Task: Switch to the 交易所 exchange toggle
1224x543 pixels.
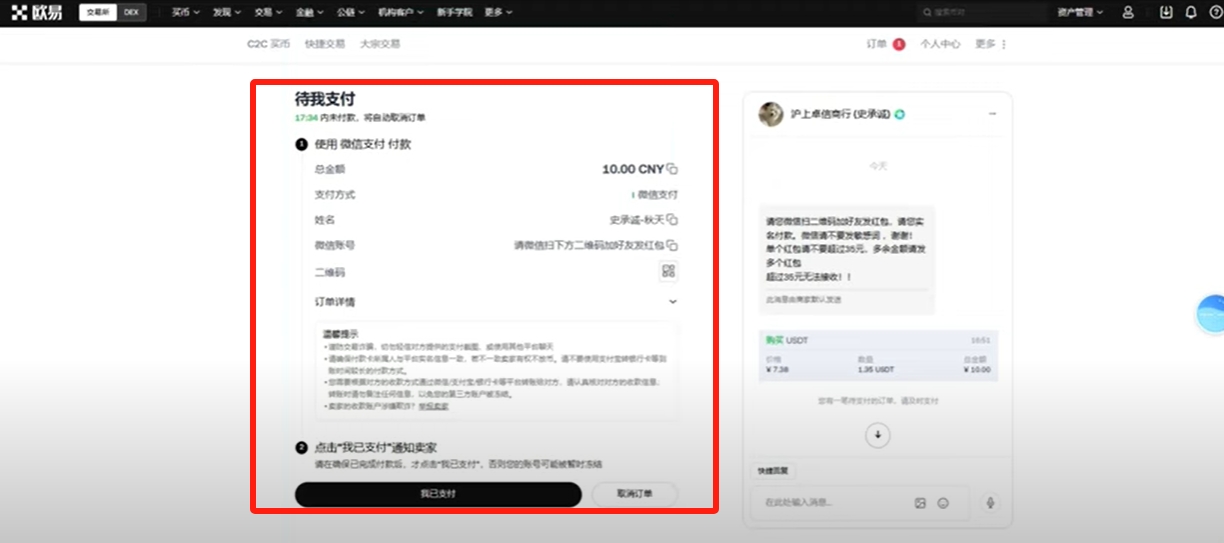Action: click(97, 12)
